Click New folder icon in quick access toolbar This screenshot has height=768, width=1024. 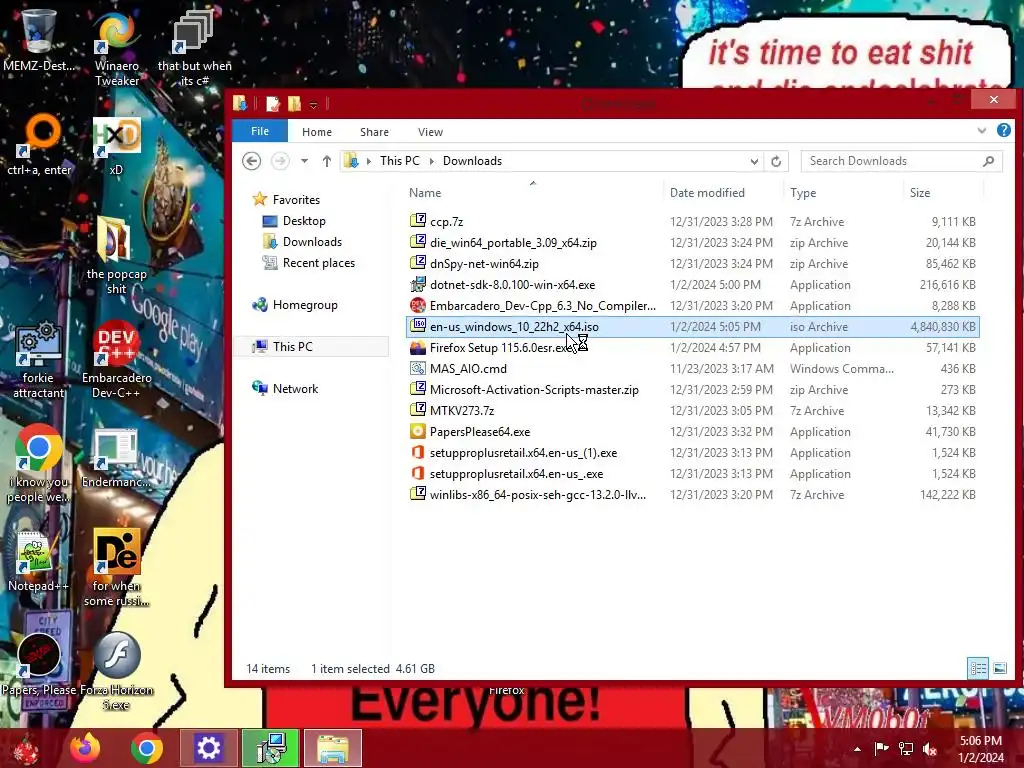pos(295,103)
